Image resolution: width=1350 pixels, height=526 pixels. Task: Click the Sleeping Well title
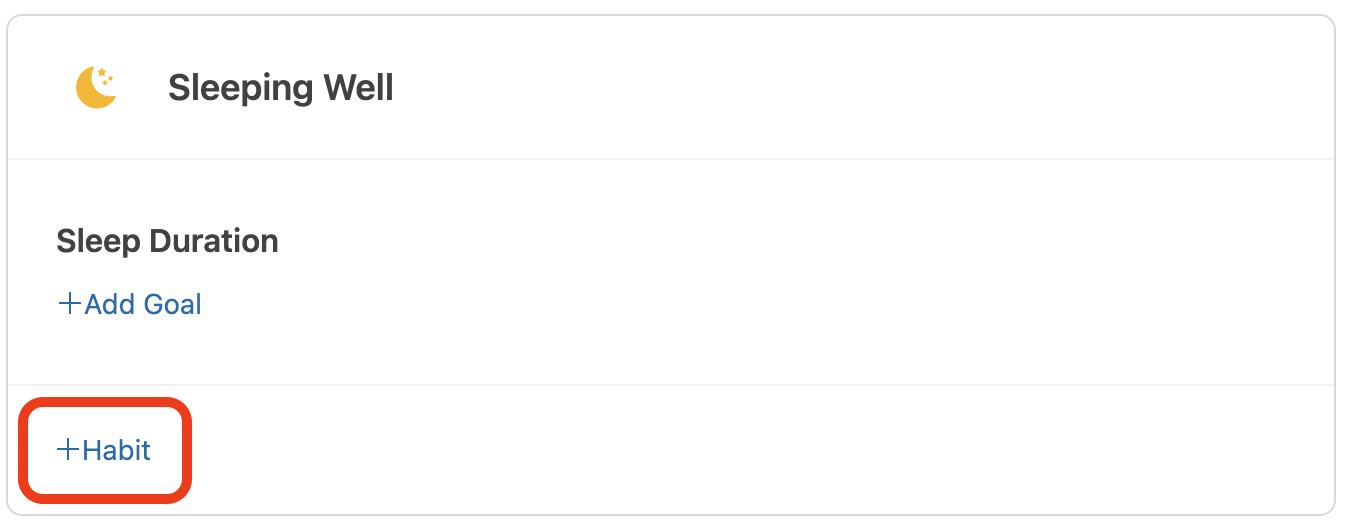tap(281, 88)
